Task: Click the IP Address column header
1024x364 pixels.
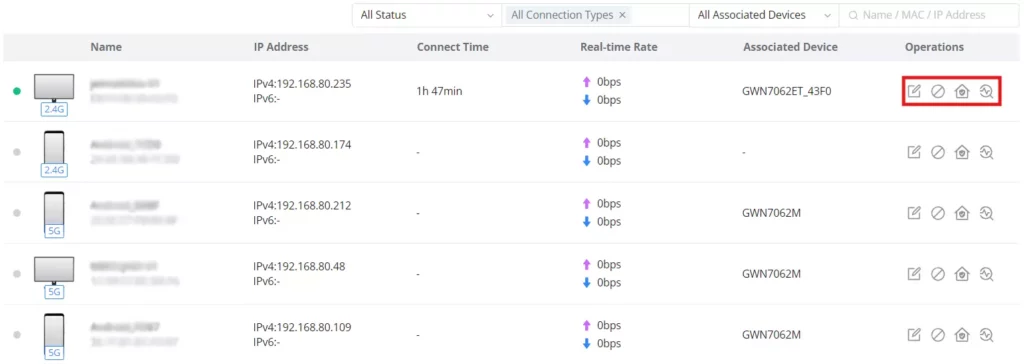Action: click(281, 47)
